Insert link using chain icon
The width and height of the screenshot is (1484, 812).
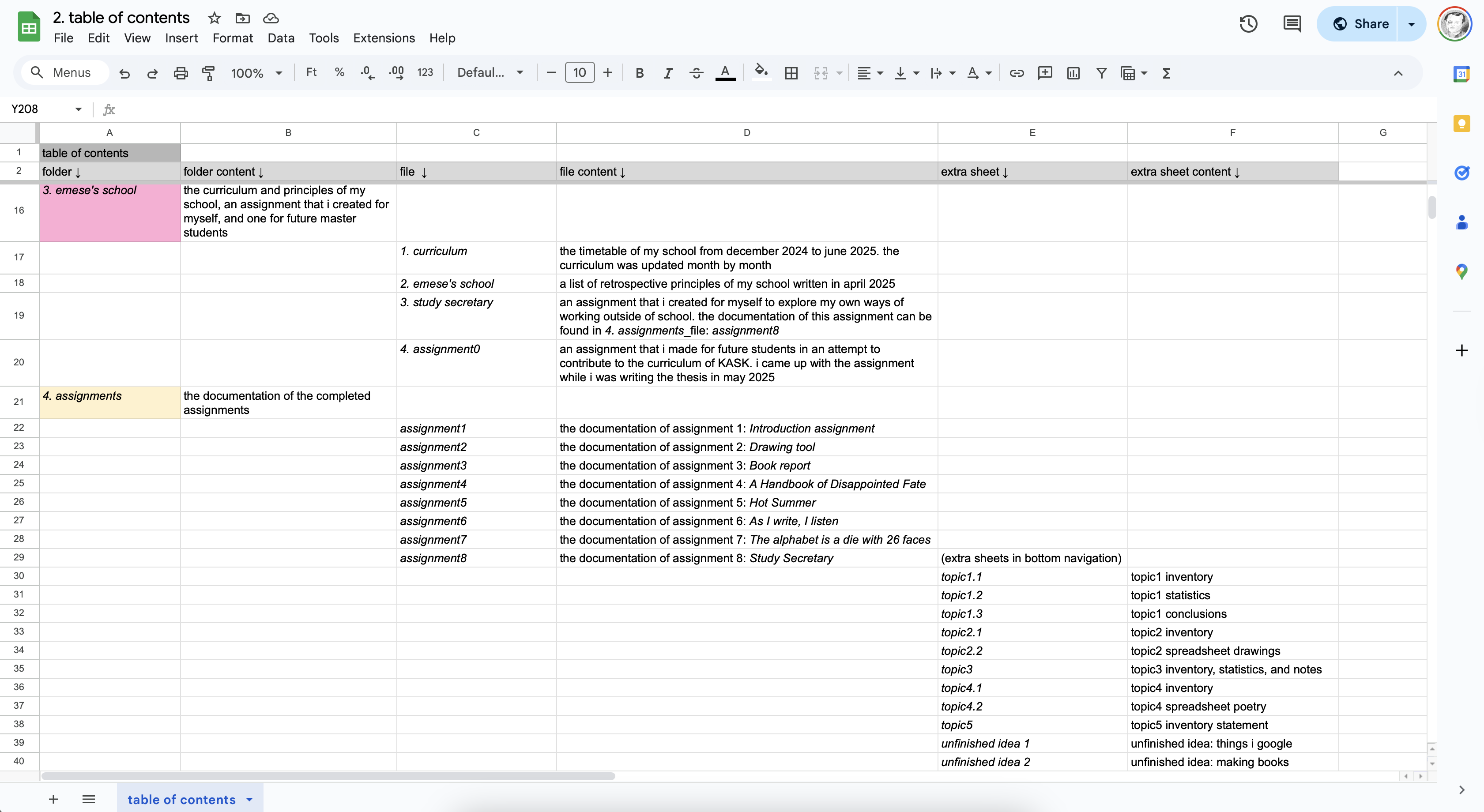tap(1016, 73)
